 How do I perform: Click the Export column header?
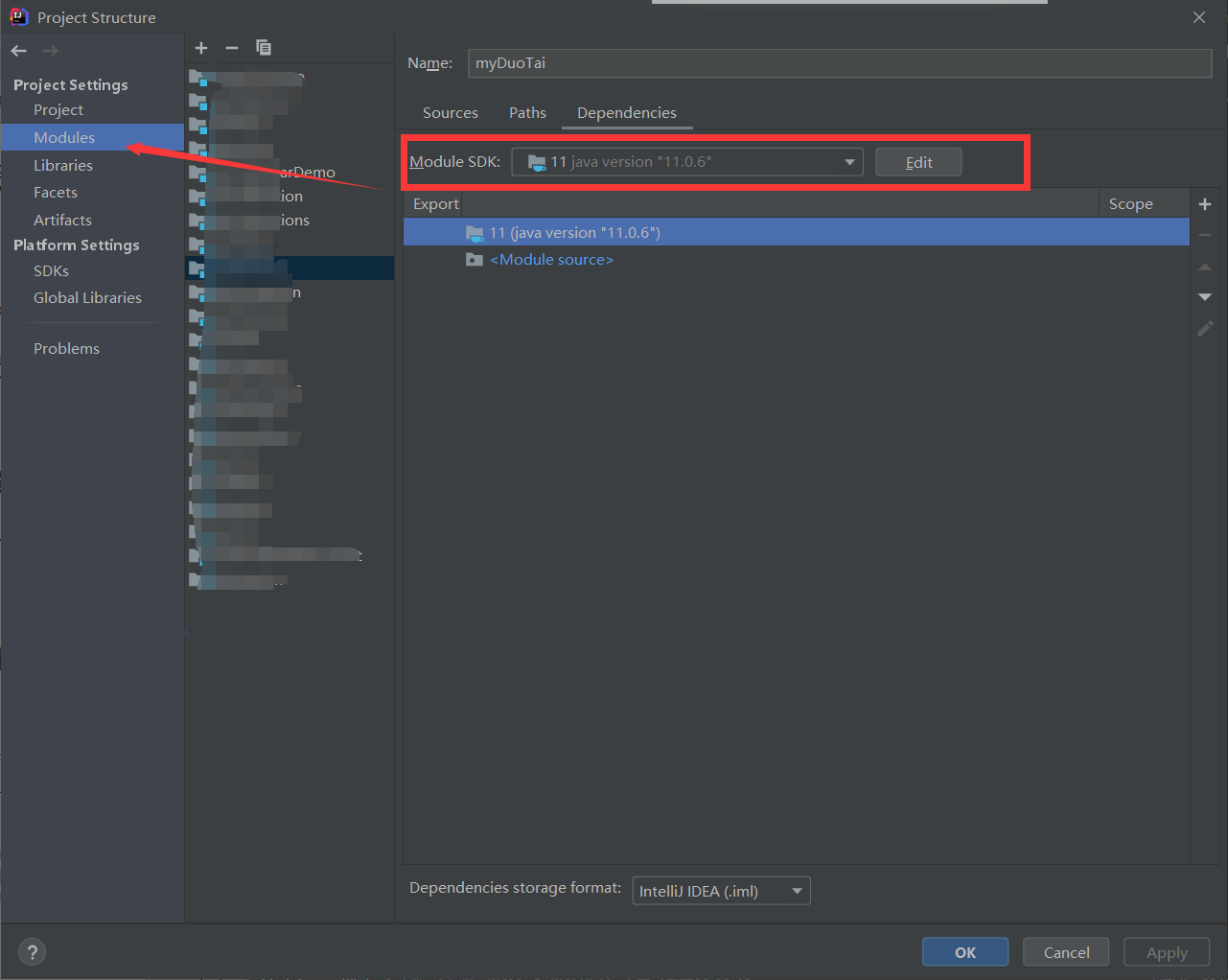point(435,204)
